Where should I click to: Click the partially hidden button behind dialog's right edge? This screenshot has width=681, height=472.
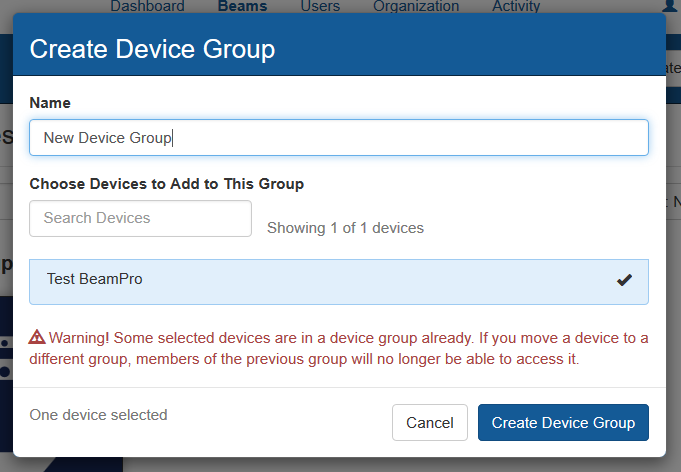(673, 68)
